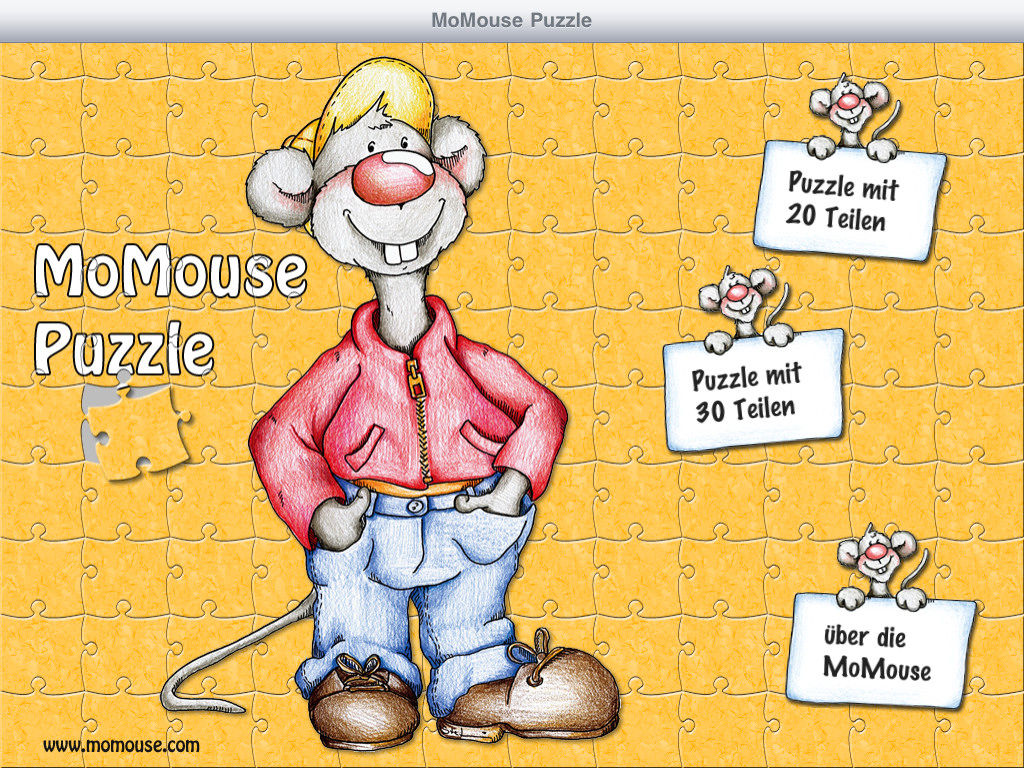
Task: Click the big mouse's red nose
Action: tap(393, 182)
